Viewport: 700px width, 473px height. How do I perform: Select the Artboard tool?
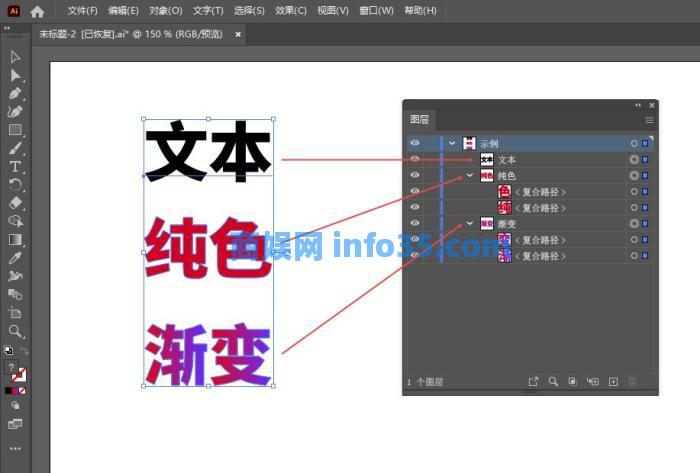click(15, 313)
